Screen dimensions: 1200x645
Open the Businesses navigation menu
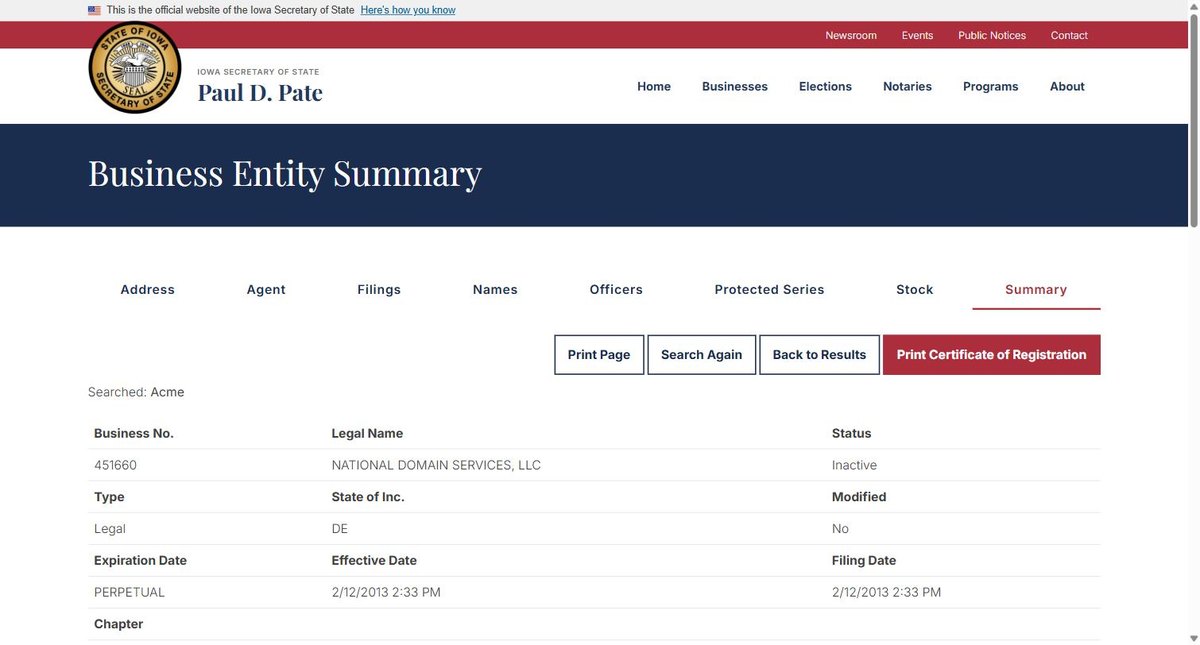735,87
